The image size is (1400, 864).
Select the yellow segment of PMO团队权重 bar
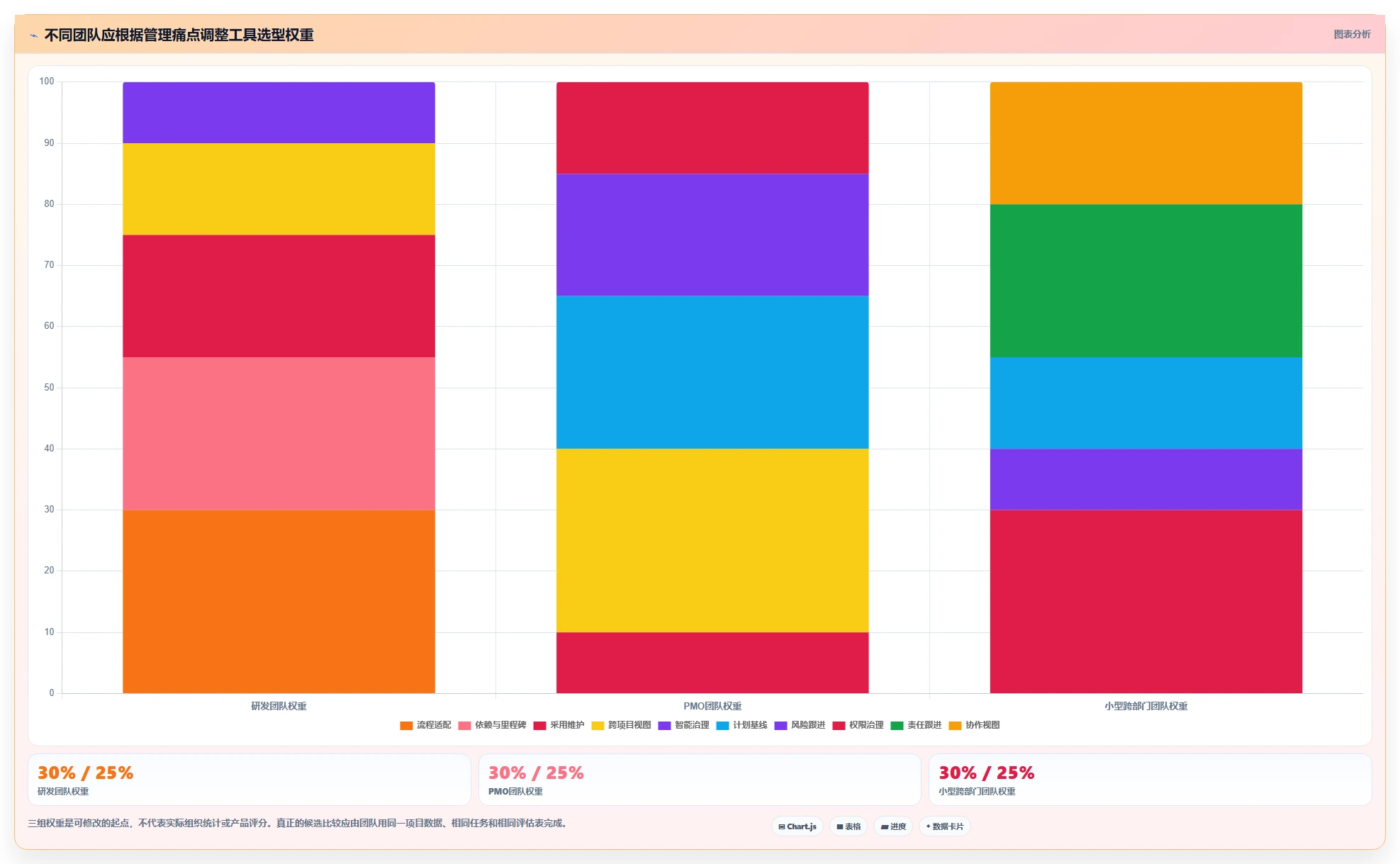click(x=712, y=541)
